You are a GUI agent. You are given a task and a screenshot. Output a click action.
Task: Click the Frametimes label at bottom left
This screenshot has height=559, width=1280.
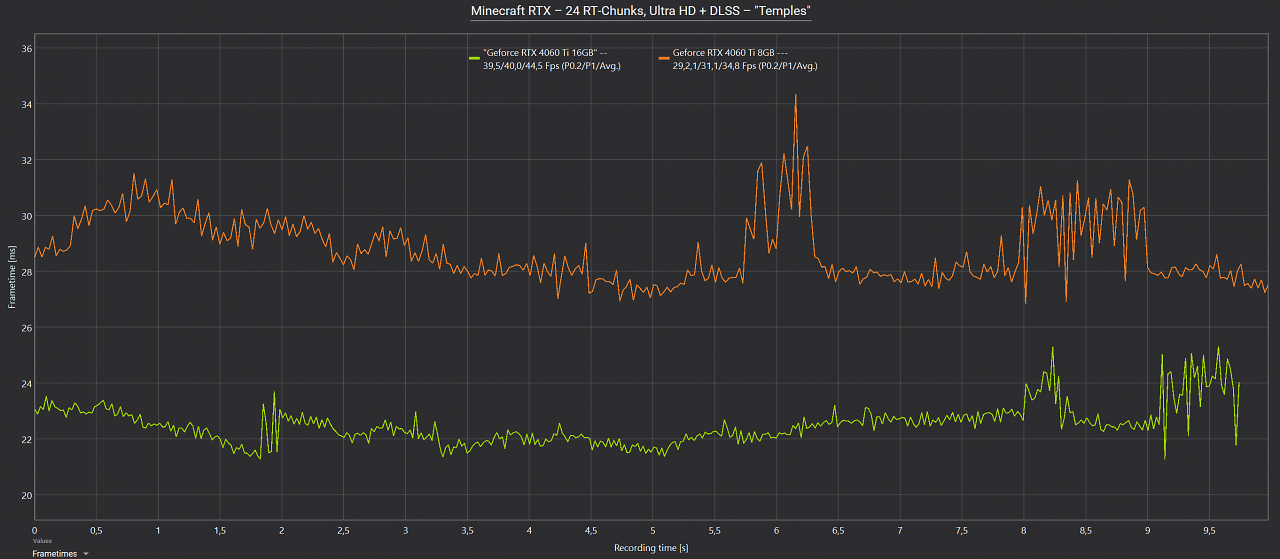(x=54, y=553)
